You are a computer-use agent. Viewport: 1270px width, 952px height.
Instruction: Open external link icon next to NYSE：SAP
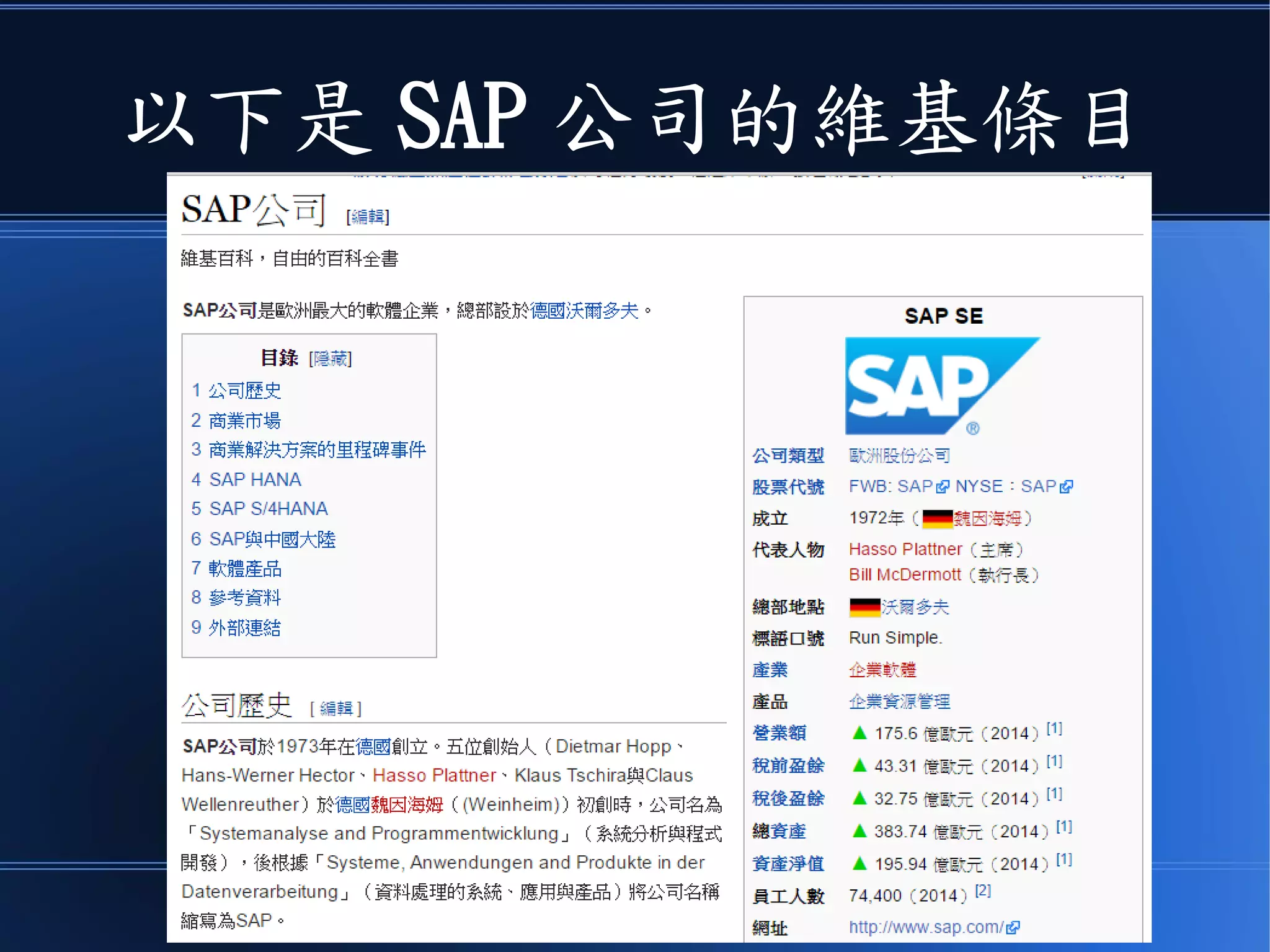point(1067,487)
